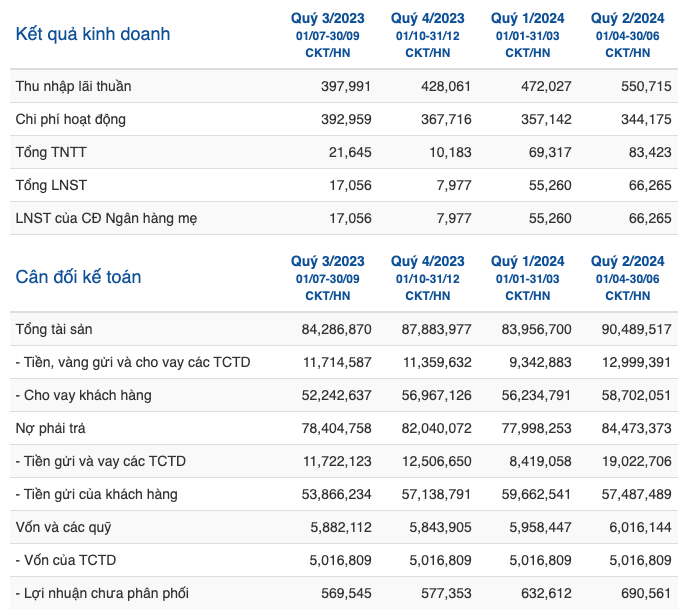This screenshot has width=681, height=609.
Task: Click the 'Tổng LNST' row label
Action: point(51,185)
